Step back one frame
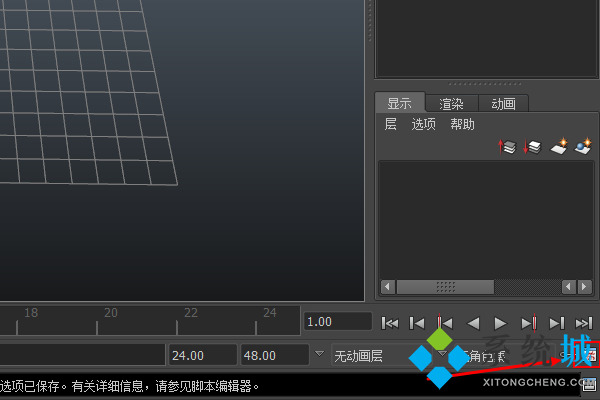The width and height of the screenshot is (600, 400). tap(418, 322)
